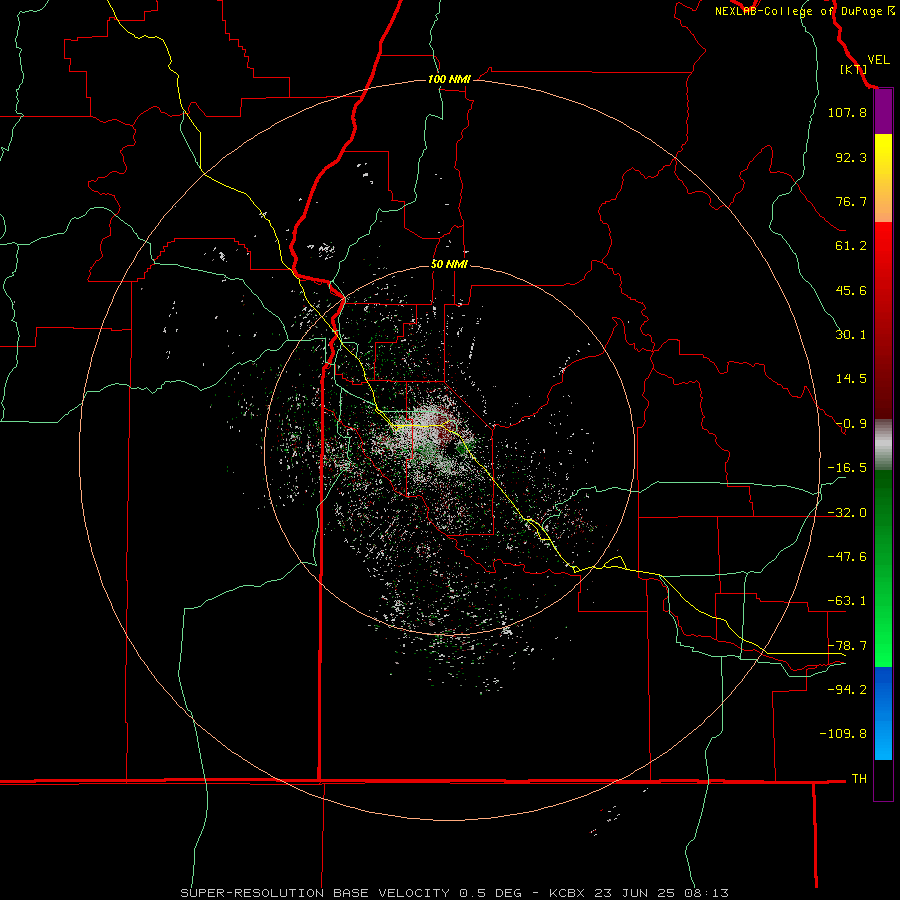Image resolution: width=900 pixels, height=900 pixels.
Task: Click the KCBX radar site identifier in the caption
Action: (567, 893)
